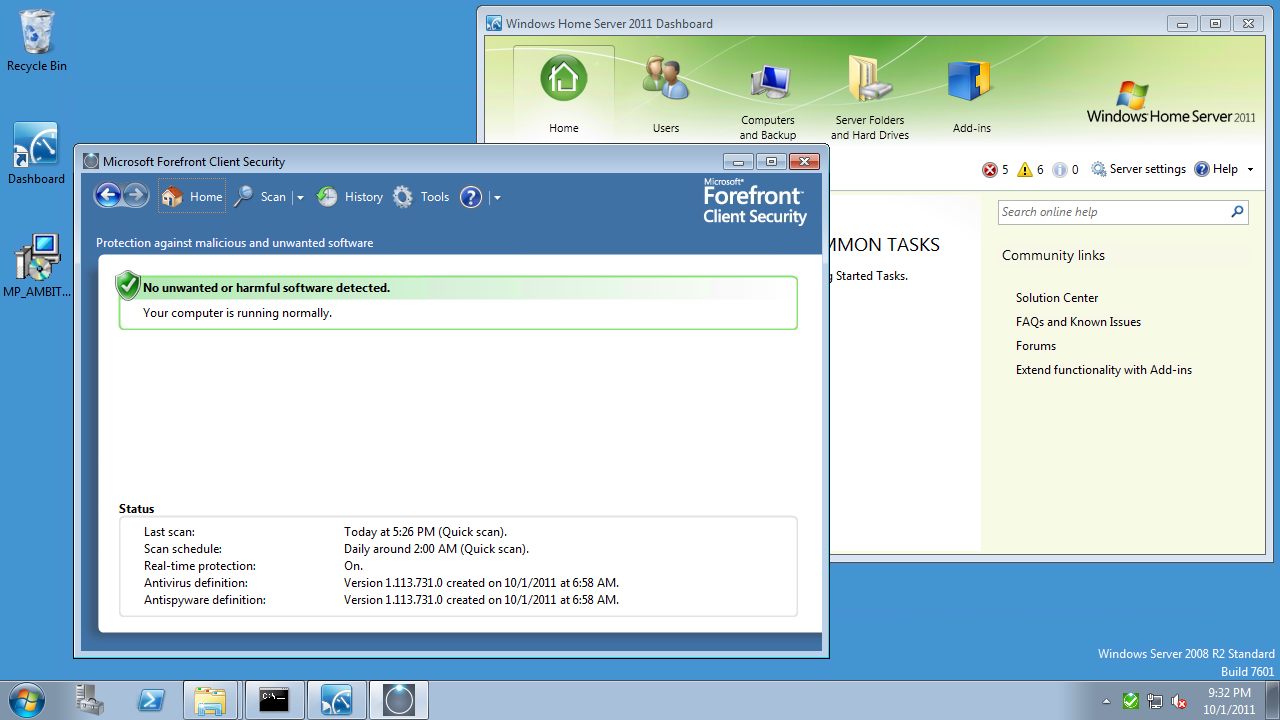Image resolution: width=1280 pixels, height=720 pixels.
Task: Switch to Command Prompt taskbar window
Action: point(274,700)
